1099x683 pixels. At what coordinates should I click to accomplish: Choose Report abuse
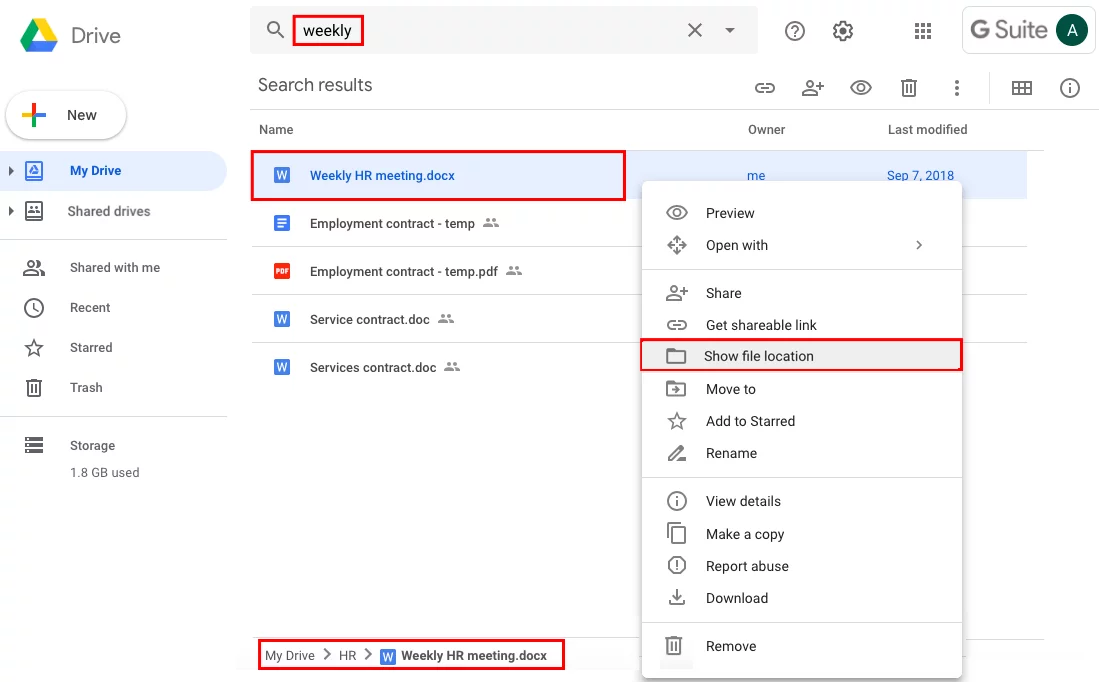coord(802,566)
